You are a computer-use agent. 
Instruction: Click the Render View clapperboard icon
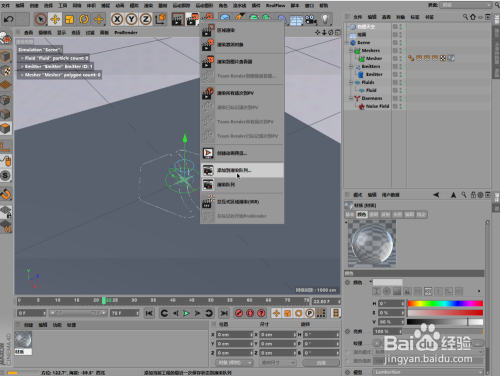tap(178, 19)
